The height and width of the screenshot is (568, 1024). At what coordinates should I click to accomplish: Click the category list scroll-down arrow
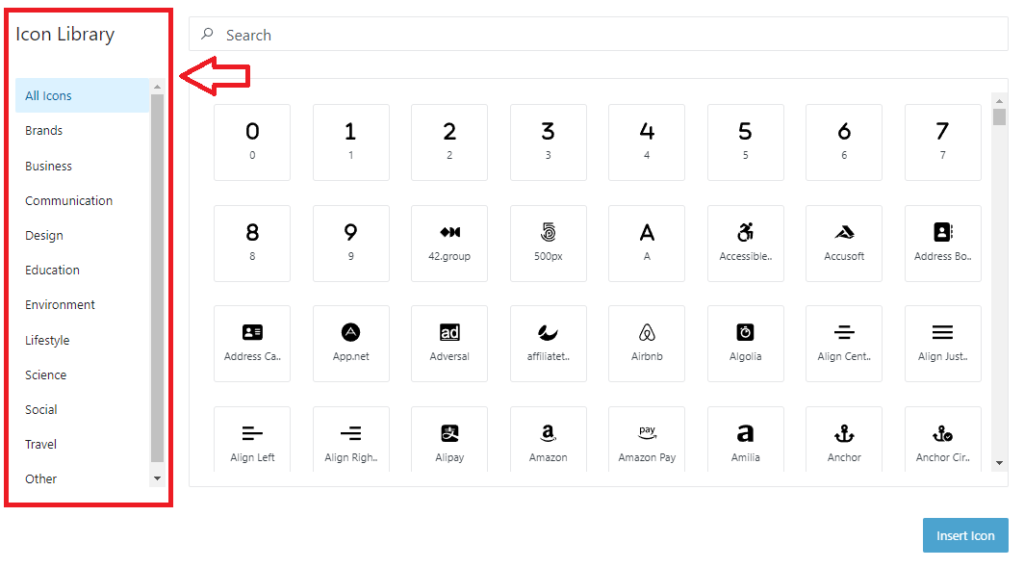(157, 479)
